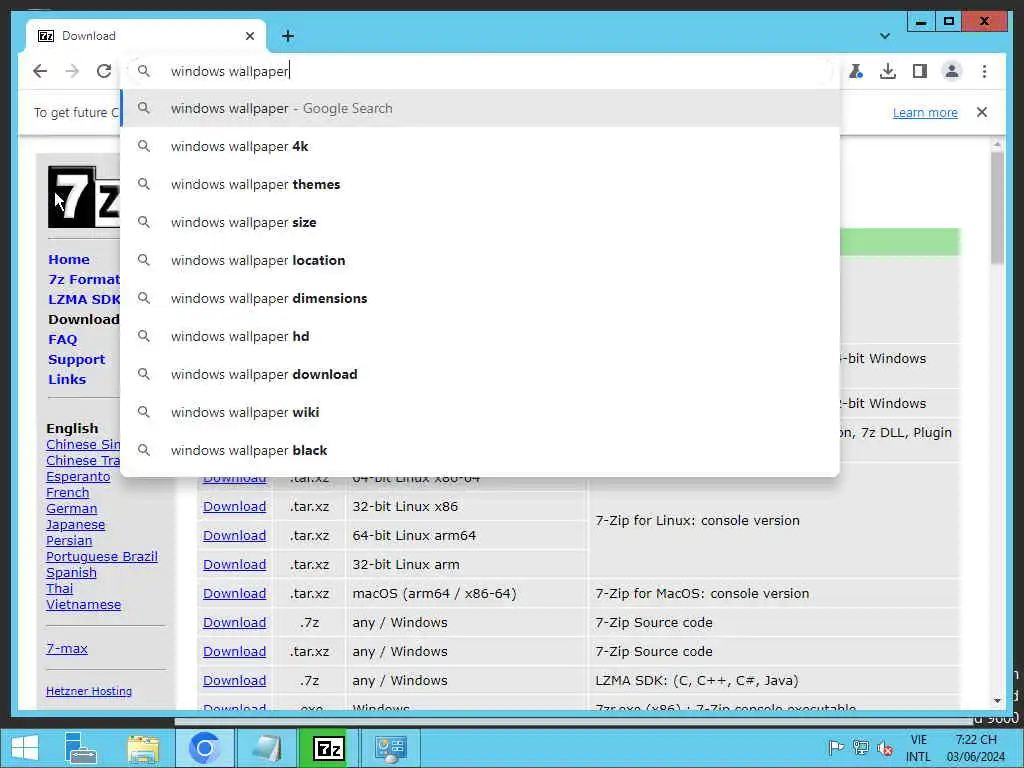Open the LZMA SDK sidebar link

click(x=84, y=299)
